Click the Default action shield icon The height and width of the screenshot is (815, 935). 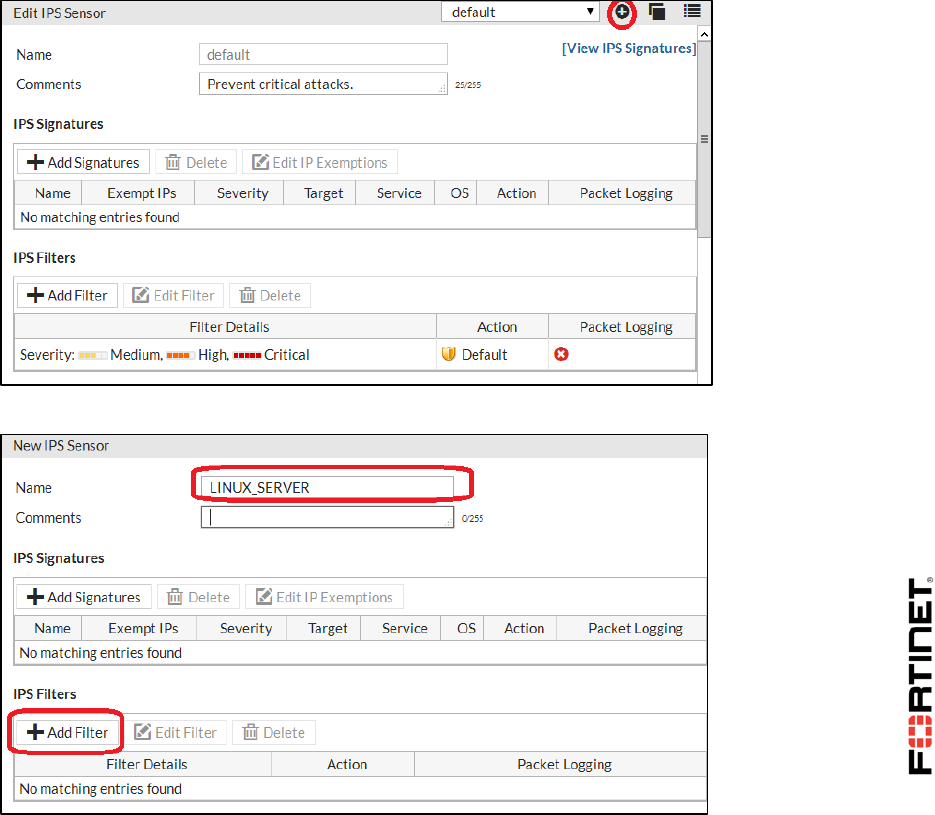[448, 354]
